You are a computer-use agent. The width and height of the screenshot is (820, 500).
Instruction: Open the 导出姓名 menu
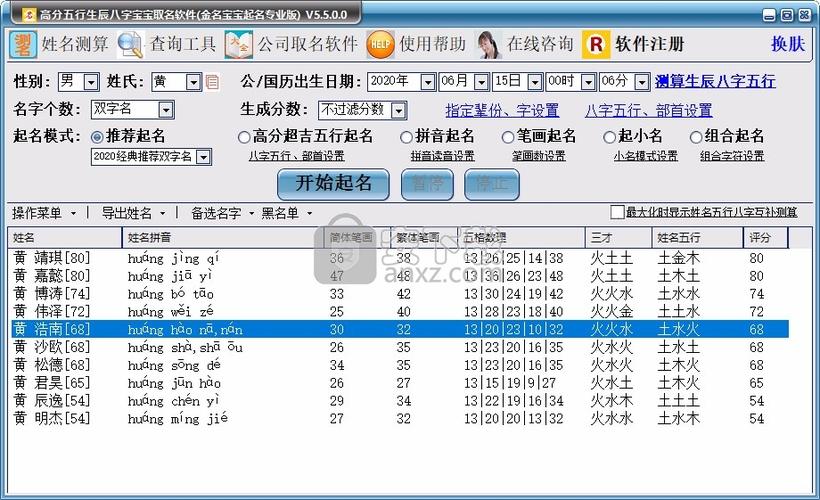(x=133, y=213)
